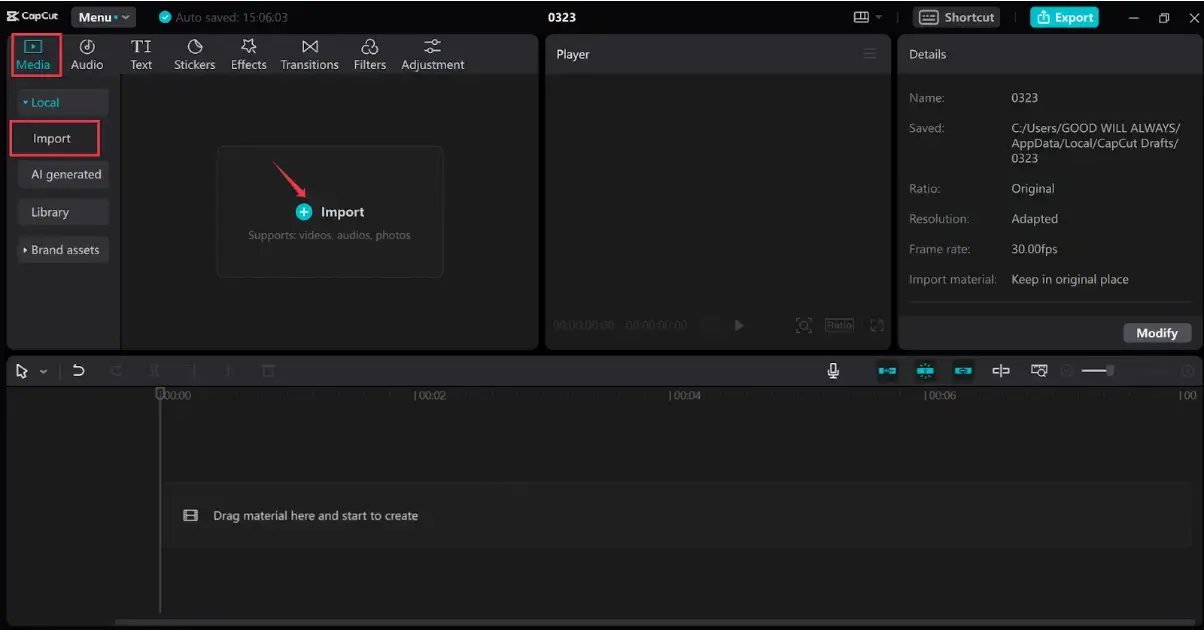1204x630 pixels.
Task: Open the Library section
Action: point(63,212)
